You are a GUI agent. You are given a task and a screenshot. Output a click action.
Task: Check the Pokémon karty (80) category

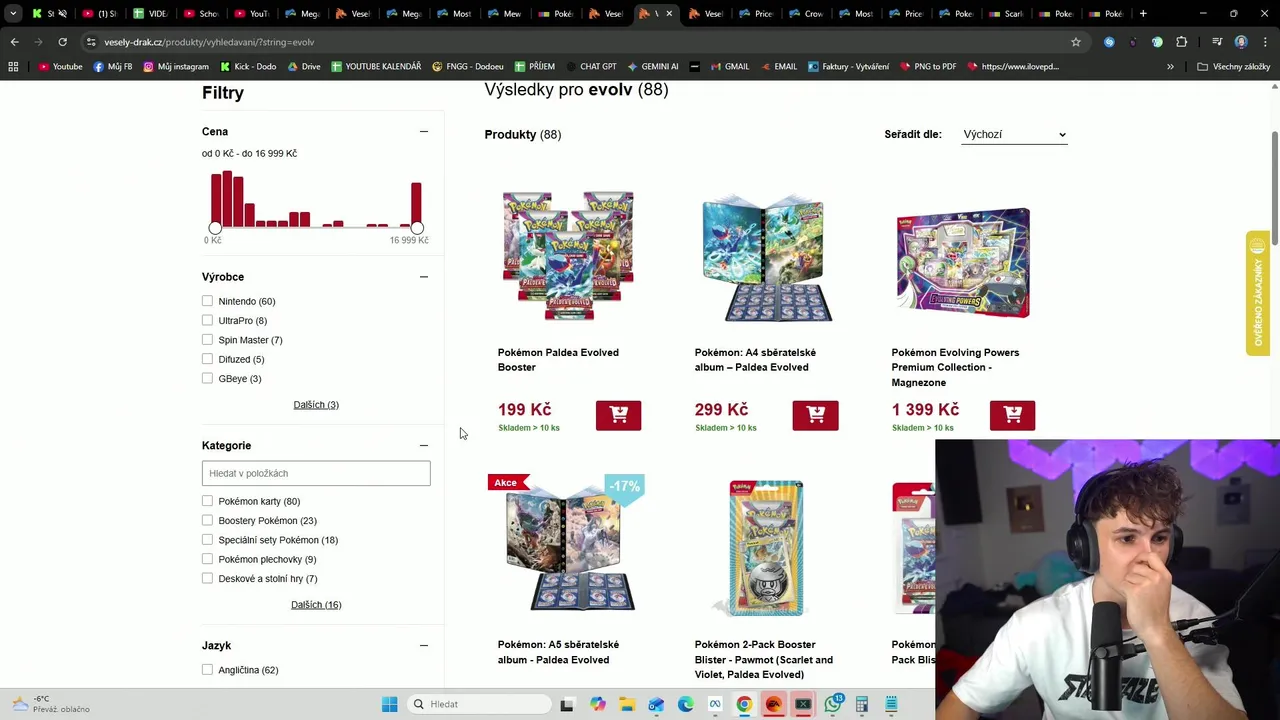coord(207,501)
